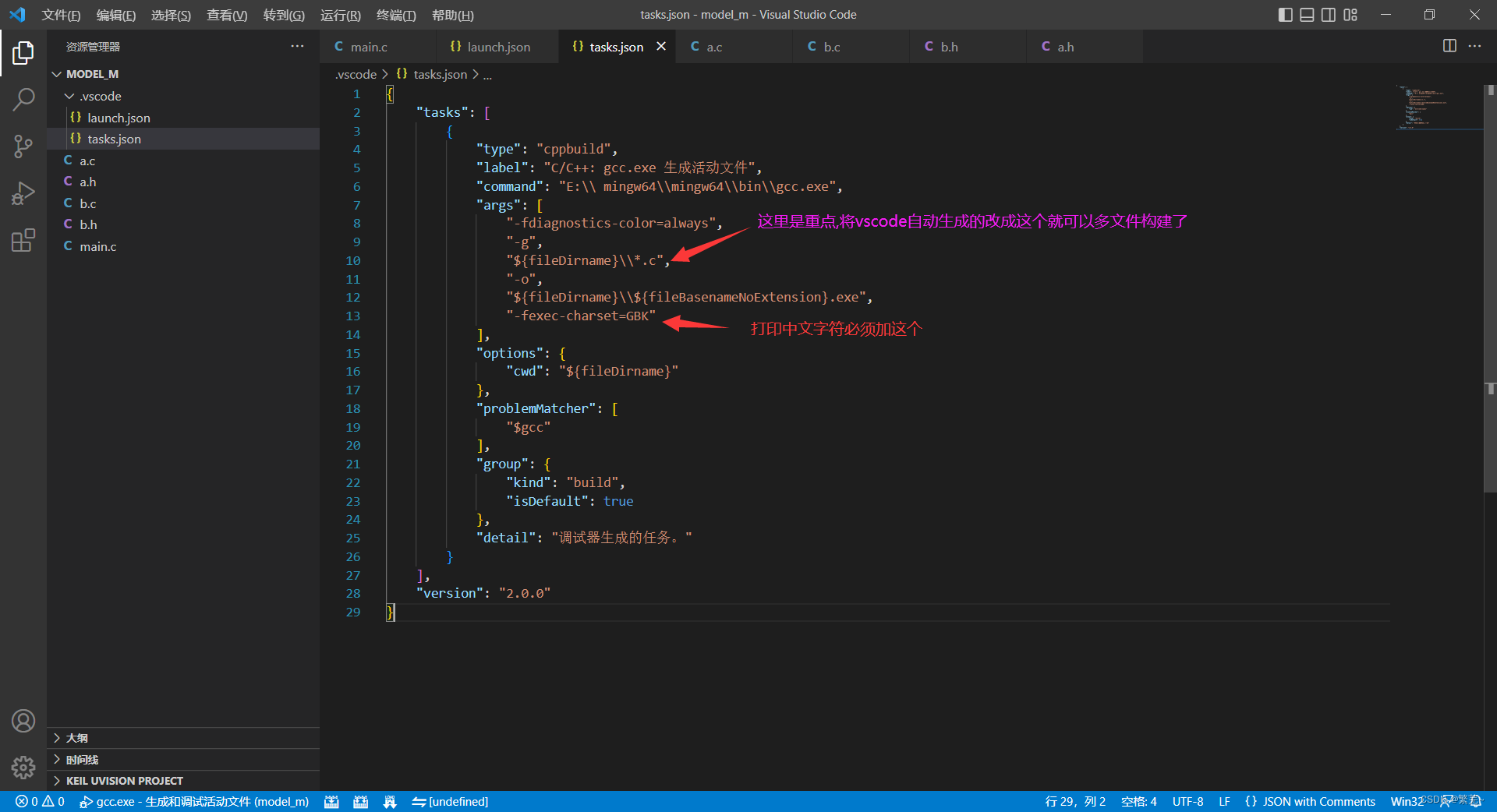Viewport: 1497px width, 812px height.
Task: Click the third download icon in status bar
Action: click(390, 801)
